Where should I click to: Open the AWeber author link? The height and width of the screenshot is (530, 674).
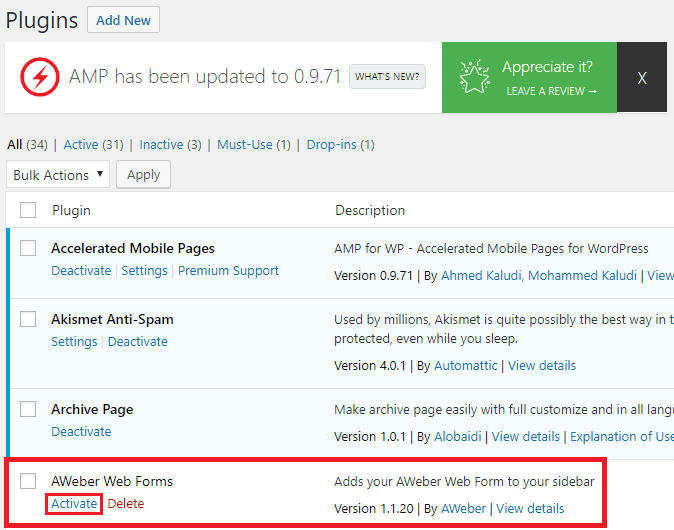coord(463,509)
